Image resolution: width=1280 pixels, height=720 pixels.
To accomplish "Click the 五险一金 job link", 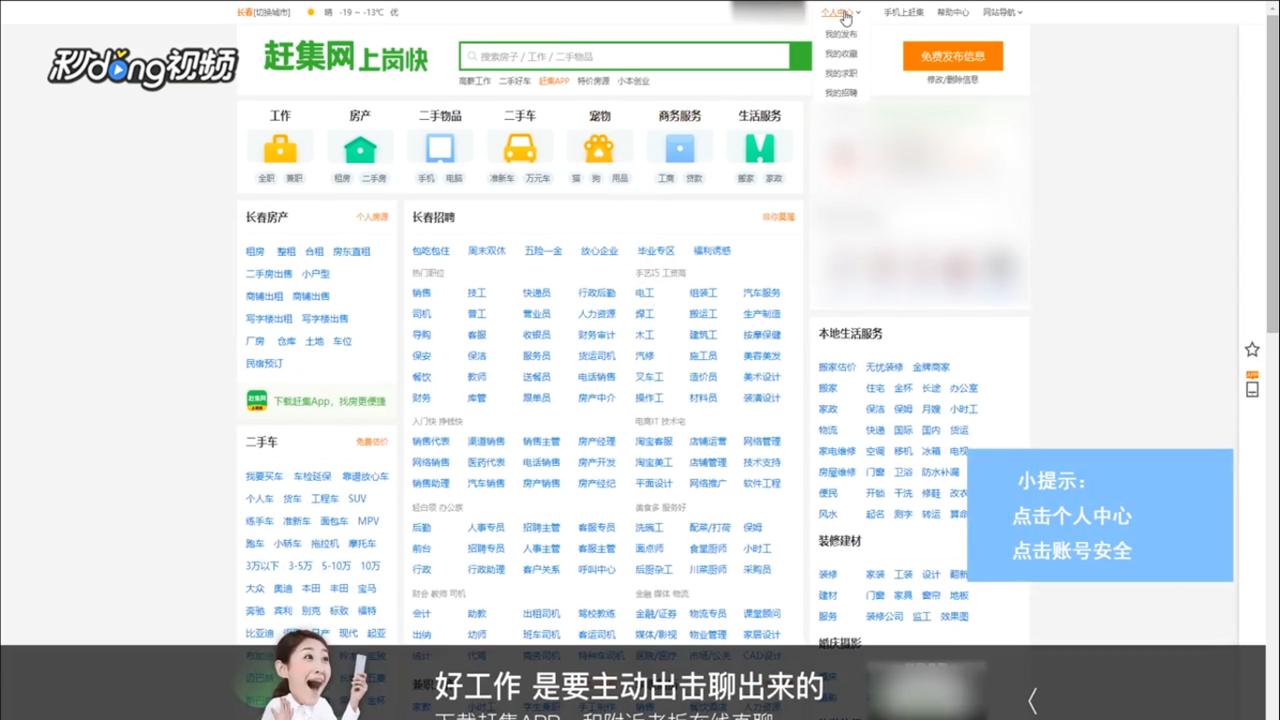I will [544, 251].
